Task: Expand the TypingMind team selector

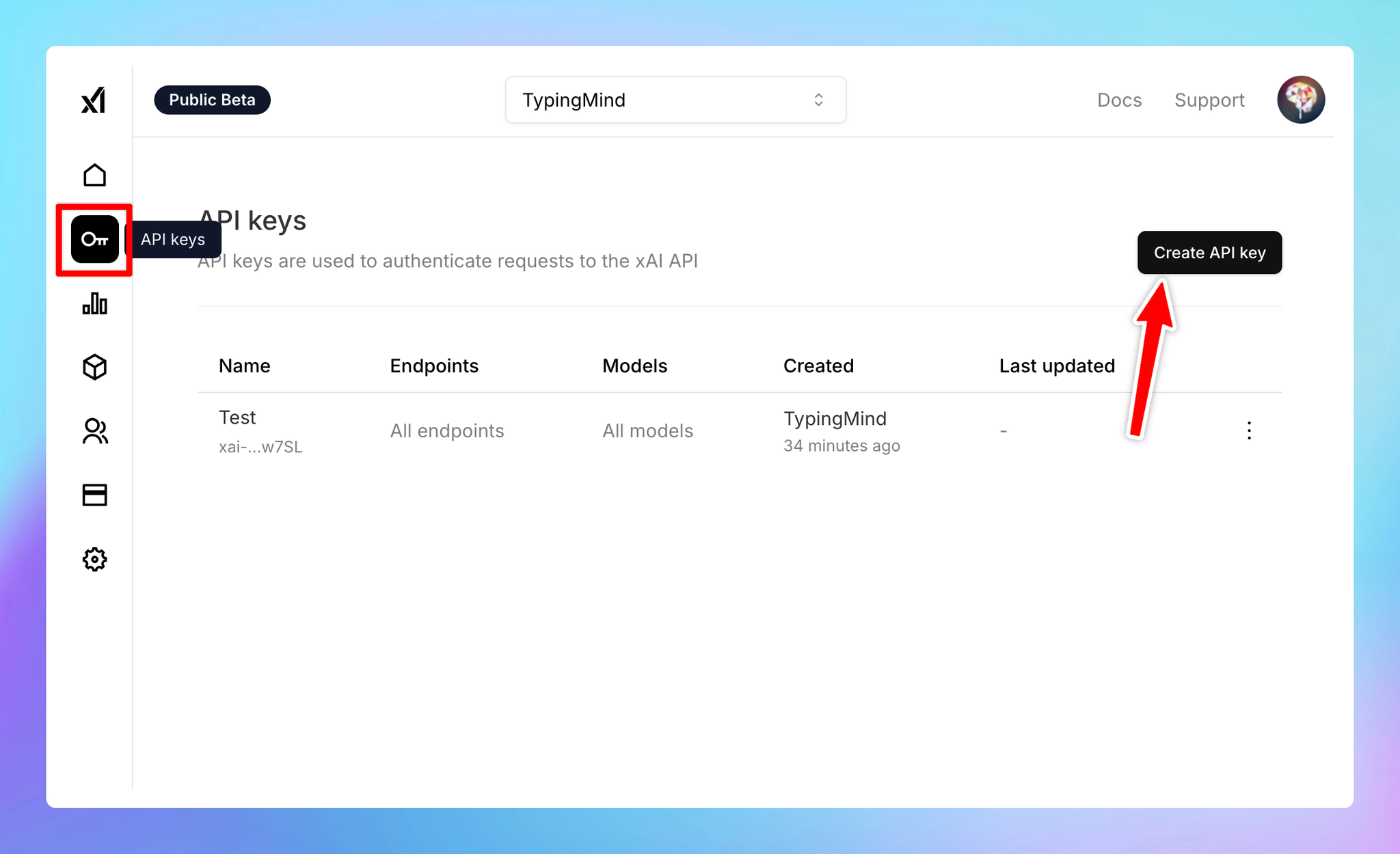Action: coord(675,100)
